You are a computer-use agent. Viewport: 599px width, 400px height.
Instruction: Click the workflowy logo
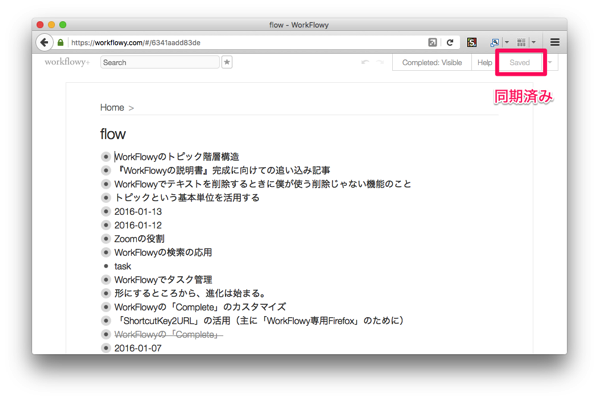[67, 62]
